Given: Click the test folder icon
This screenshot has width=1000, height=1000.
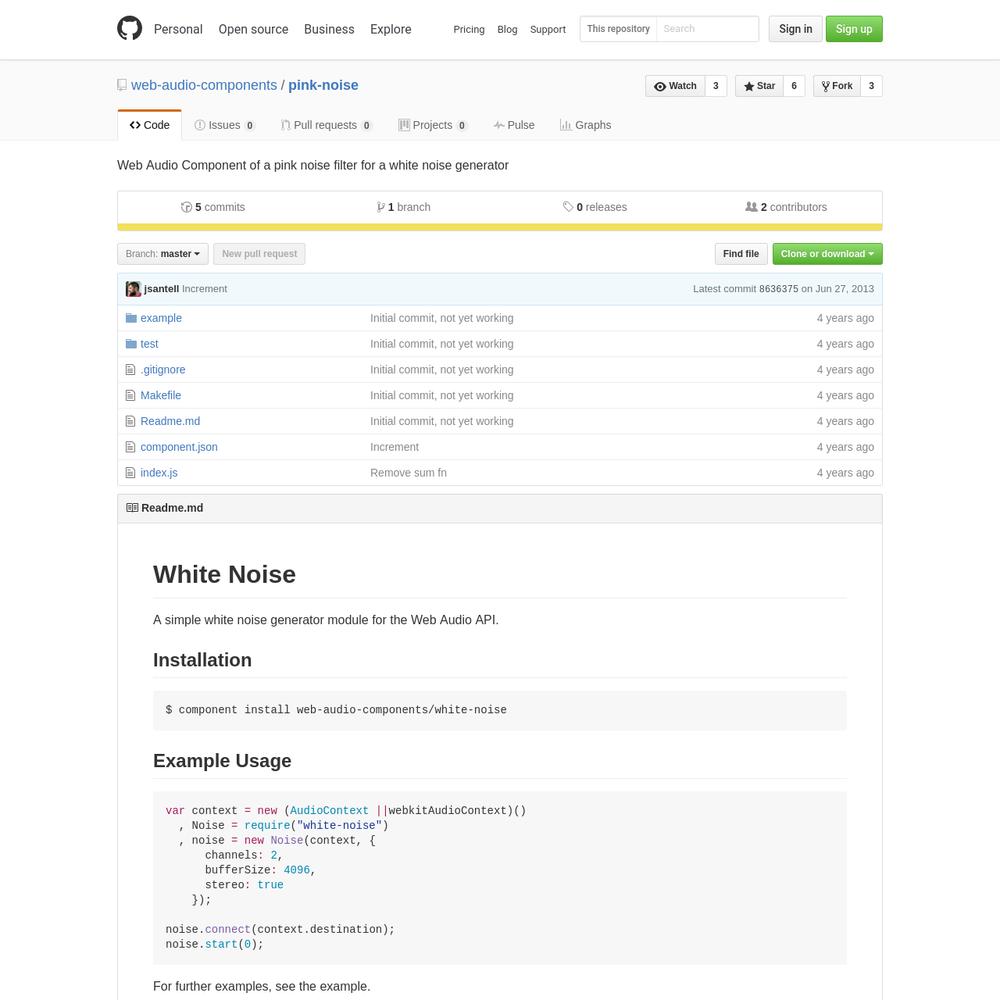Looking at the screenshot, I should click(131, 344).
